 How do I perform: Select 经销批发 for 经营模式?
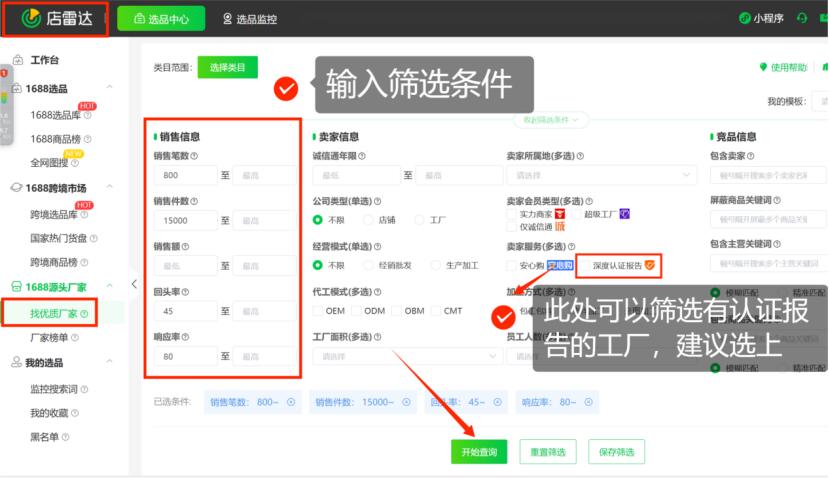368,265
